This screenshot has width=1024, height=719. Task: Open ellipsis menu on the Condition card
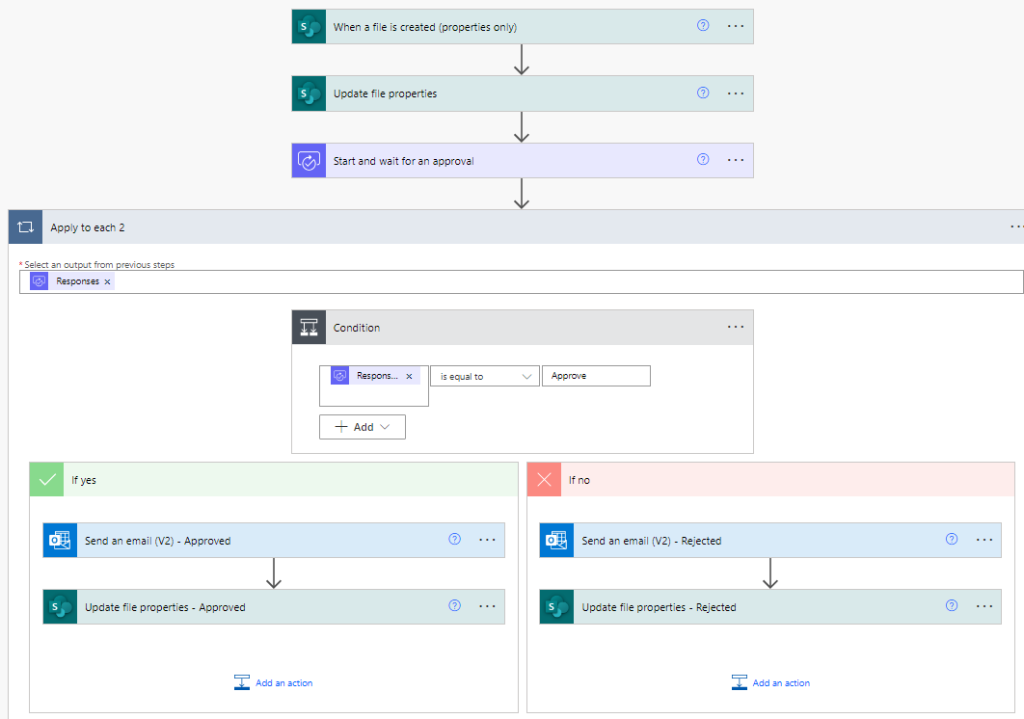[x=736, y=327]
